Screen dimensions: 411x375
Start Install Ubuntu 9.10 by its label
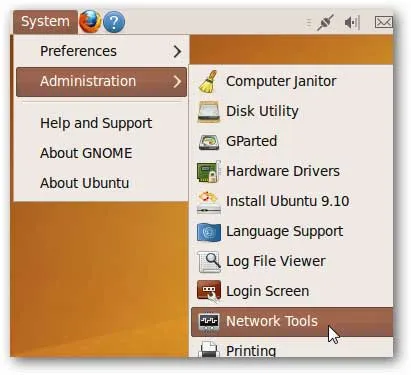click(x=288, y=201)
